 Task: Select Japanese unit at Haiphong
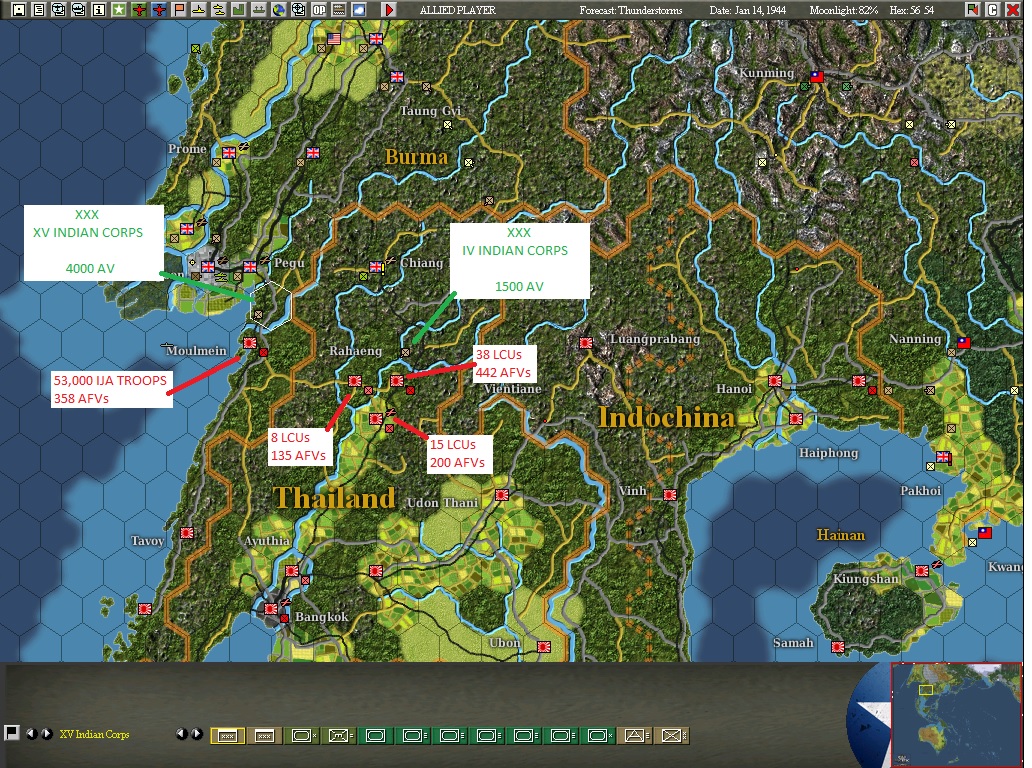[796, 419]
